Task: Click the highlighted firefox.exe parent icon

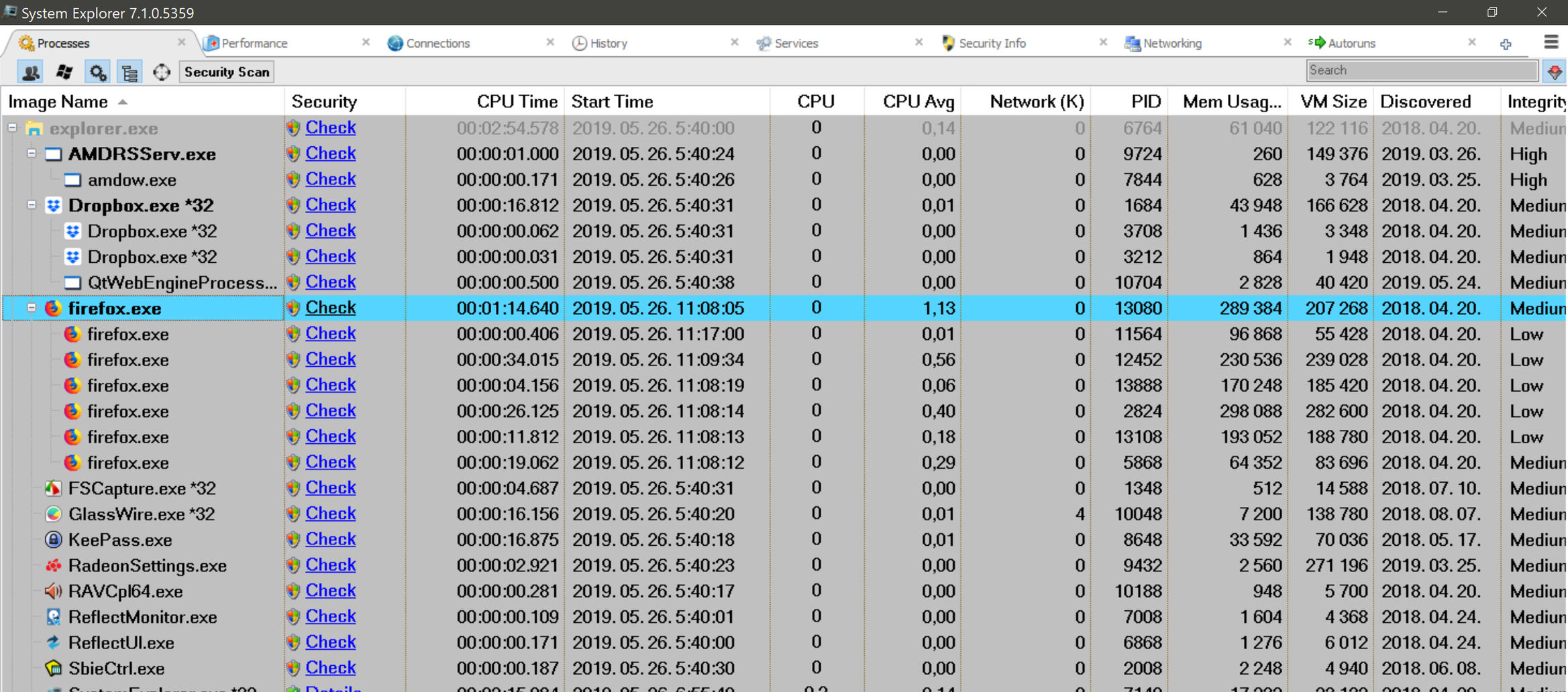Action: point(53,308)
